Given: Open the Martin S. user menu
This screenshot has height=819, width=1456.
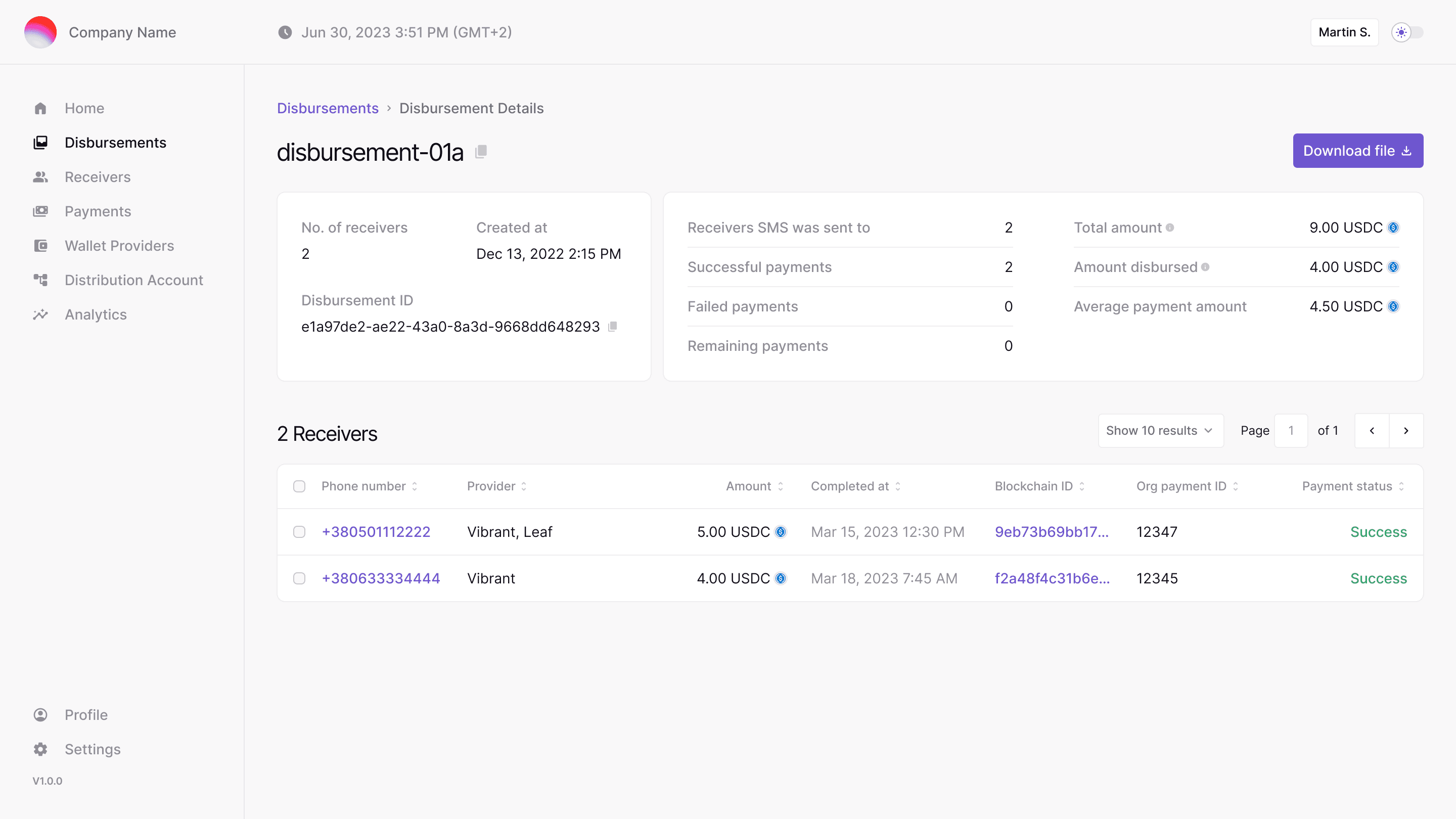Looking at the screenshot, I should (x=1344, y=32).
